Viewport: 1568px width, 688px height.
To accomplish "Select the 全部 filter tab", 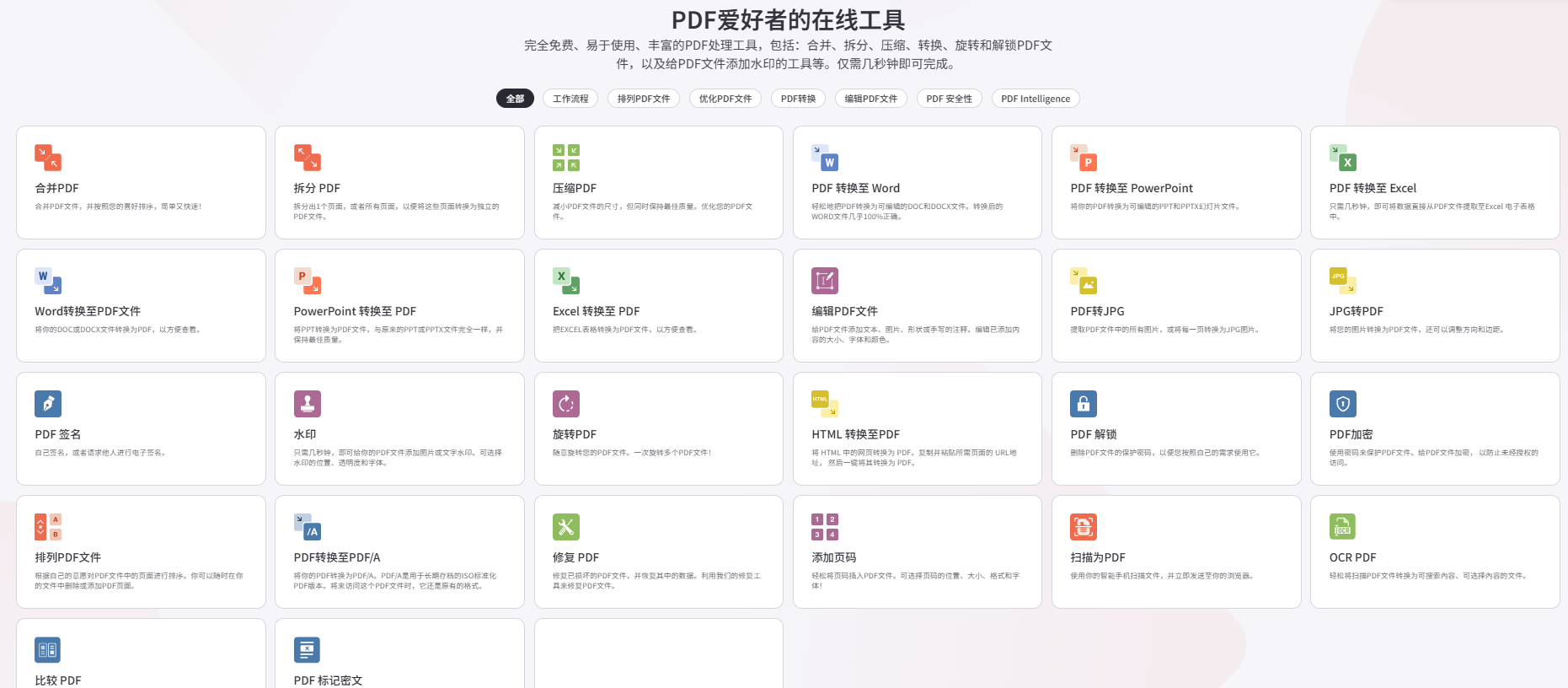I will click(515, 99).
